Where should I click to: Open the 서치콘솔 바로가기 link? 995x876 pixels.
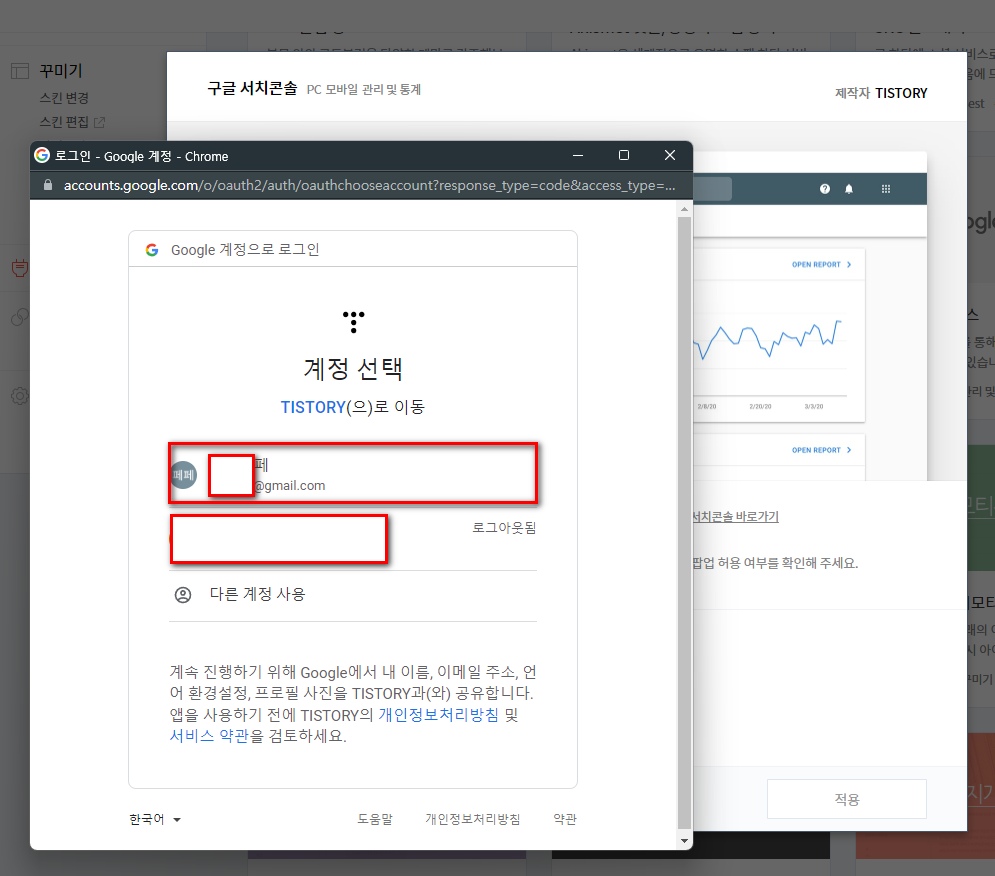tap(735, 517)
